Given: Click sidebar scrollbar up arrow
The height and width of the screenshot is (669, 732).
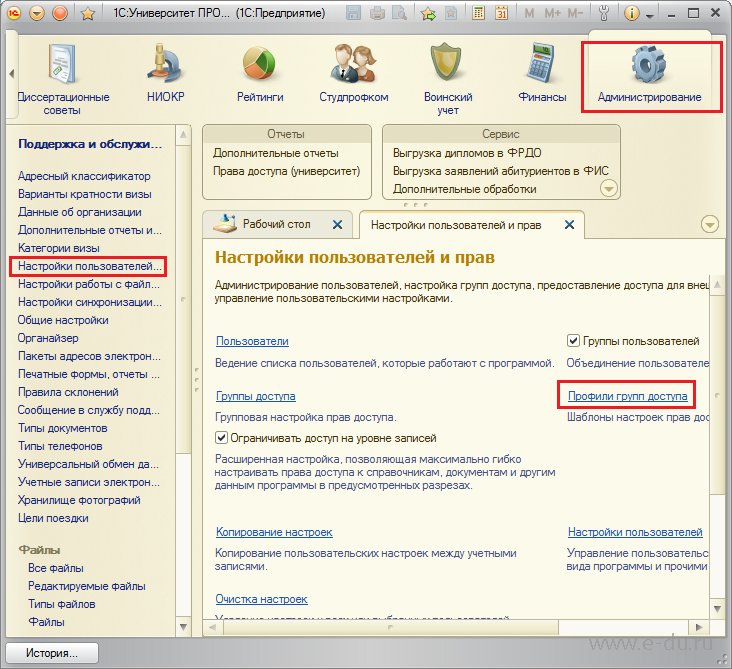Looking at the screenshot, I should tap(183, 135).
